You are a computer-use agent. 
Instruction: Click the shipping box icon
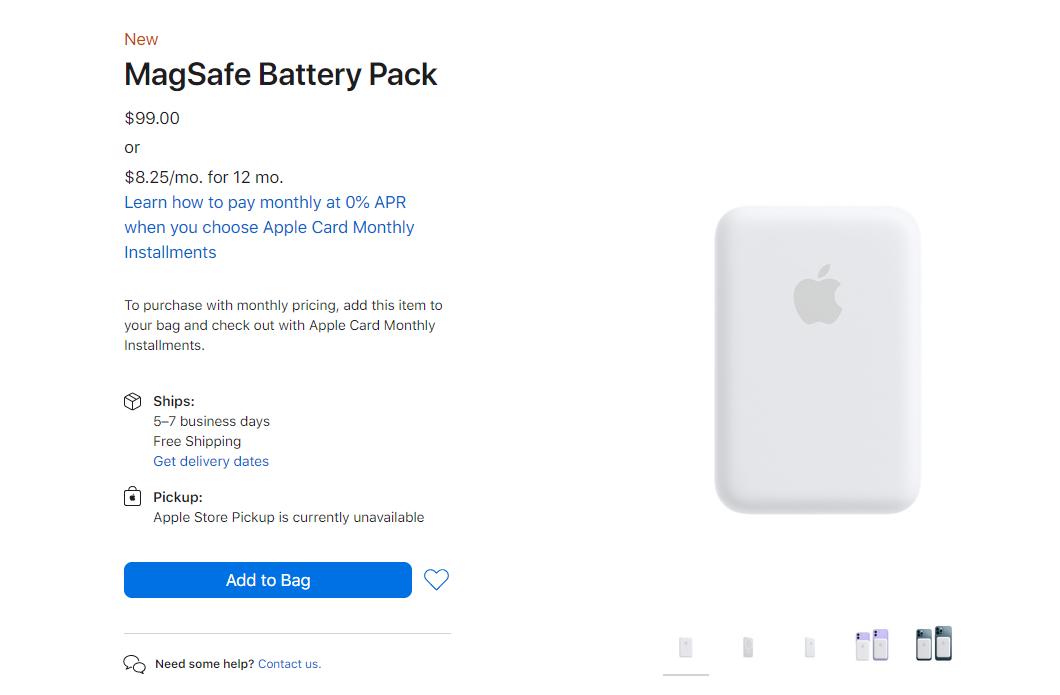pos(132,402)
